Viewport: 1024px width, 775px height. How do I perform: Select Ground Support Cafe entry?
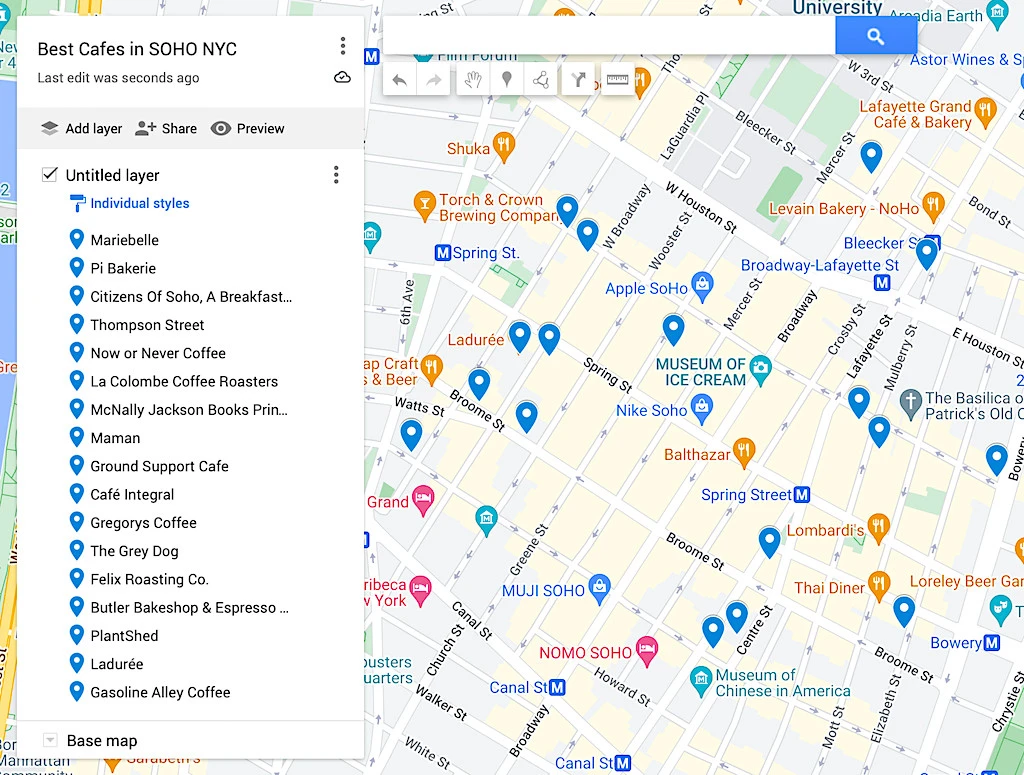(160, 466)
